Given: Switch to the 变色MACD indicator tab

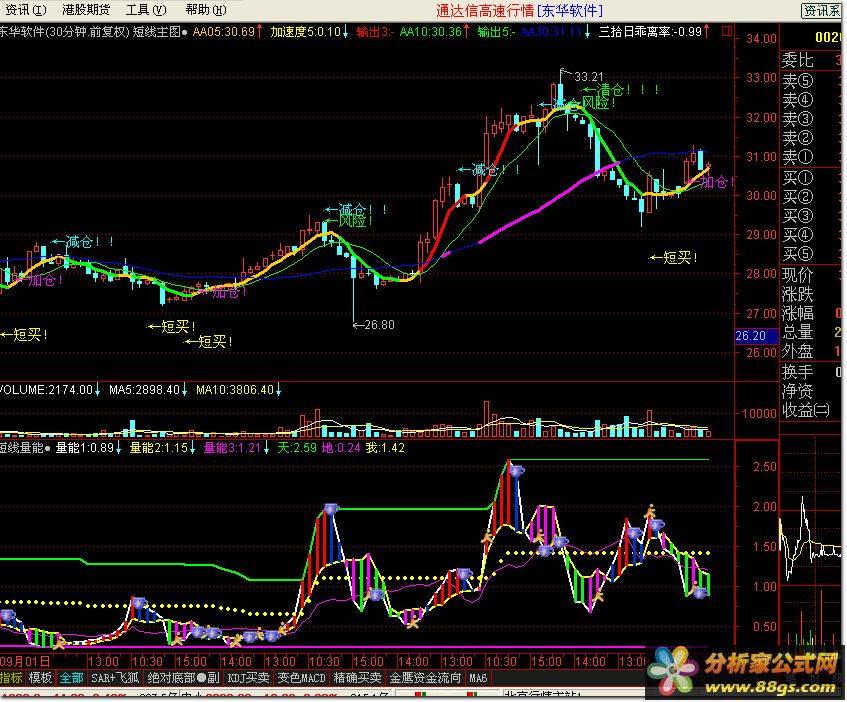Looking at the screenshot, I should tap(301, 678).
